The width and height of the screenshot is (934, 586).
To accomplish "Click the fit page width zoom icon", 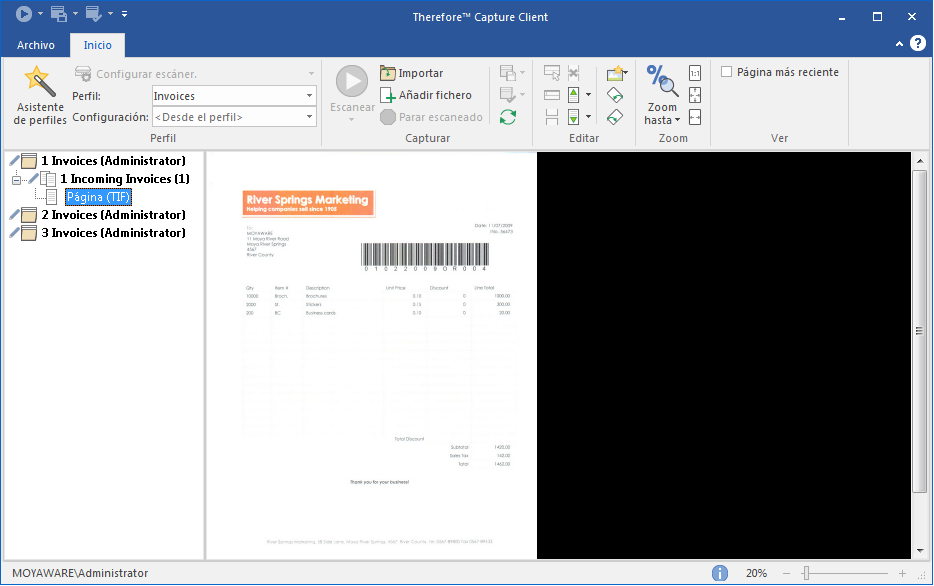I will [x=695, y=117].
